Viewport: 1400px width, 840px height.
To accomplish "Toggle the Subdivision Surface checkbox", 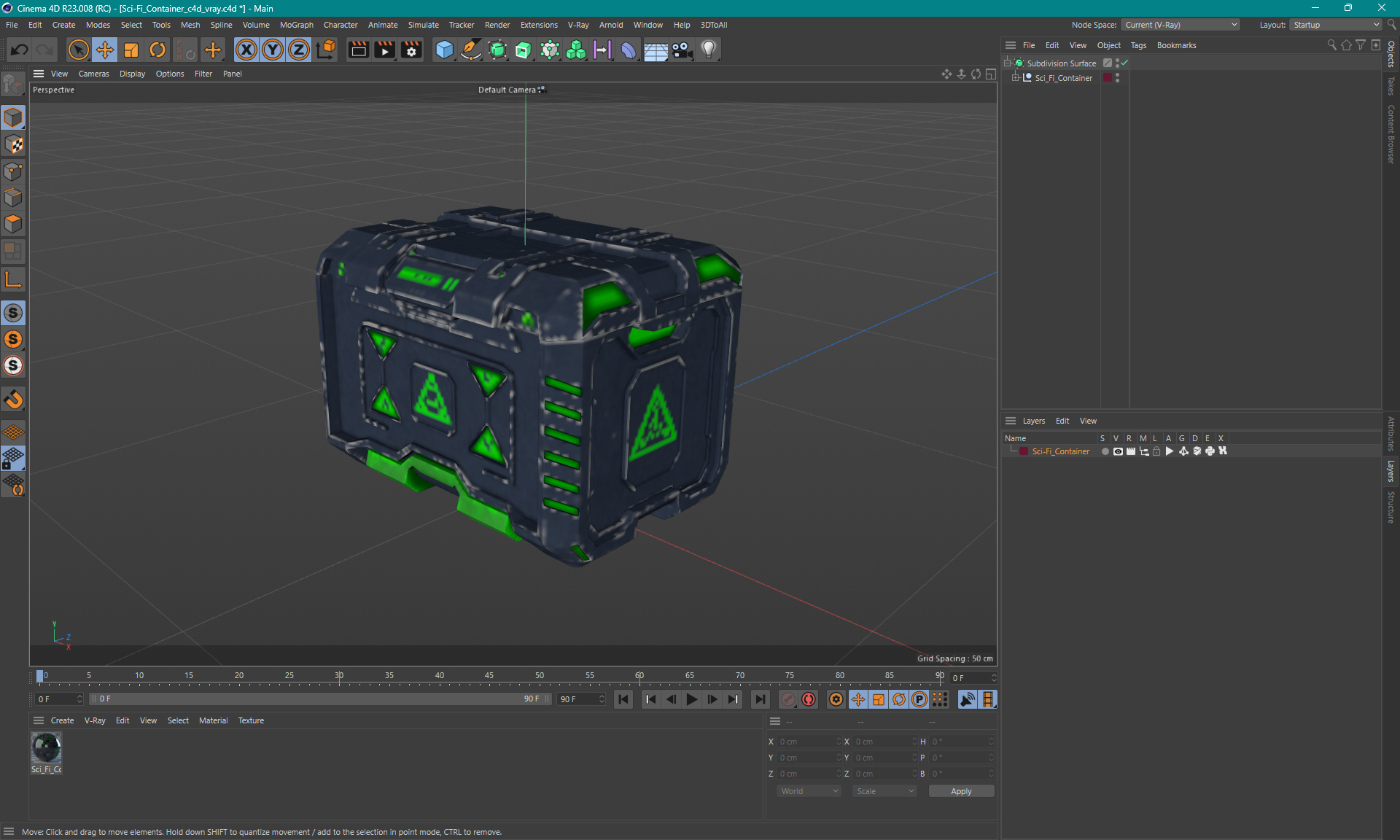I will point(1124,62).
